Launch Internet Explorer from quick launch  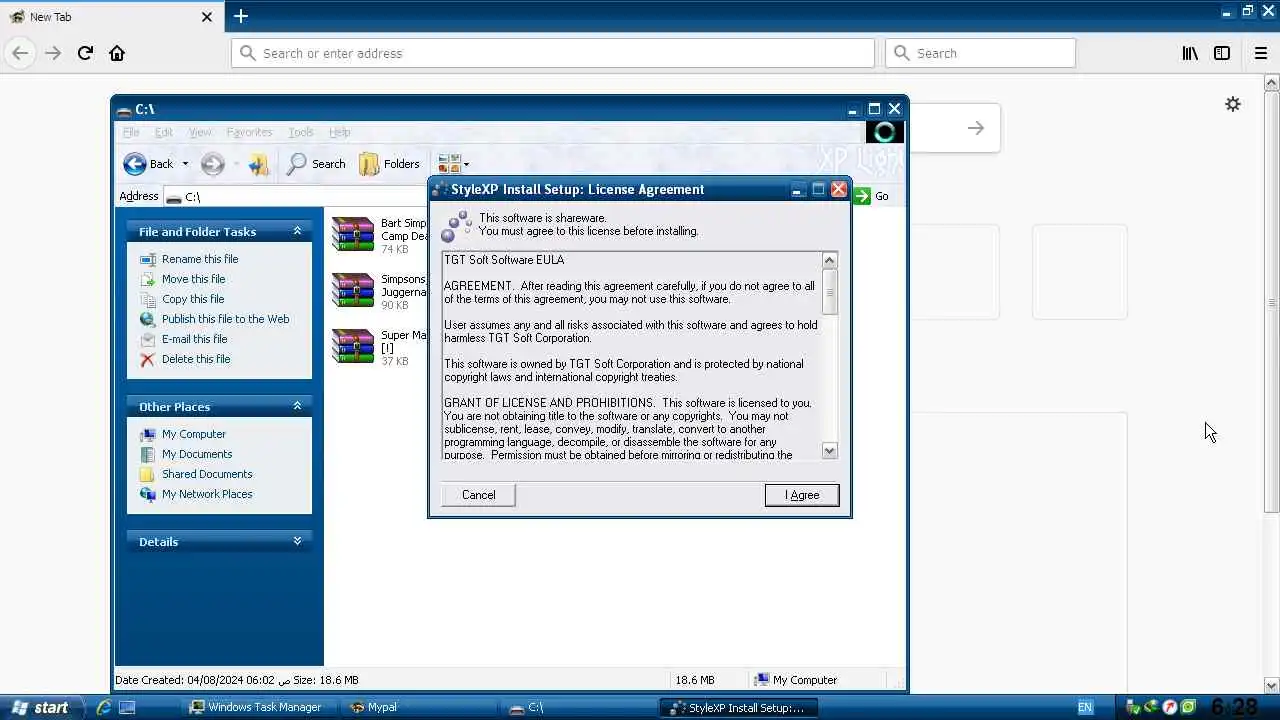[103, 707]
